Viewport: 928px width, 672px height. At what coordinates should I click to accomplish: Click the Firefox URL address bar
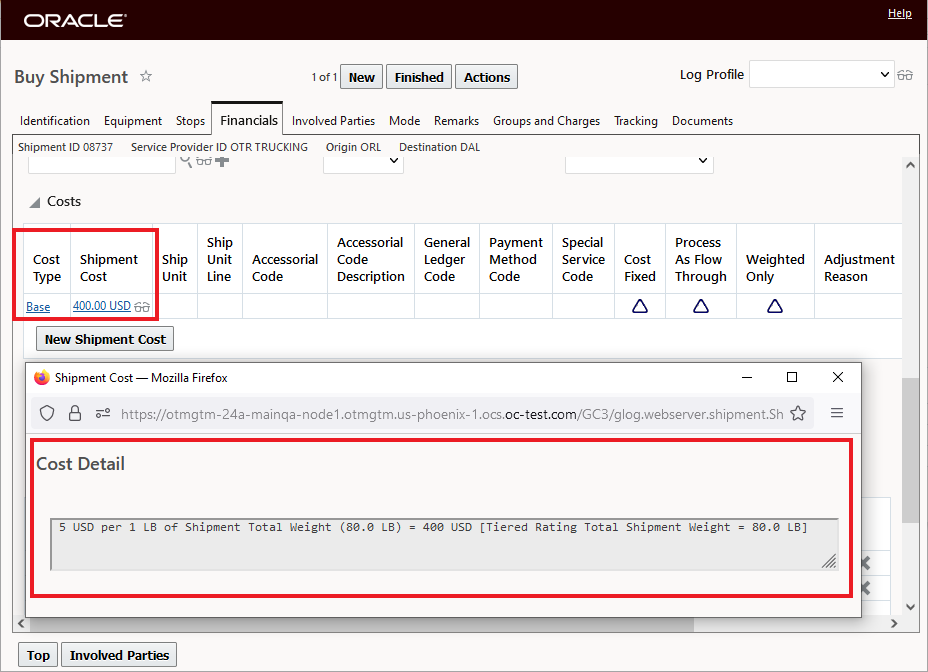pos(423,413)
